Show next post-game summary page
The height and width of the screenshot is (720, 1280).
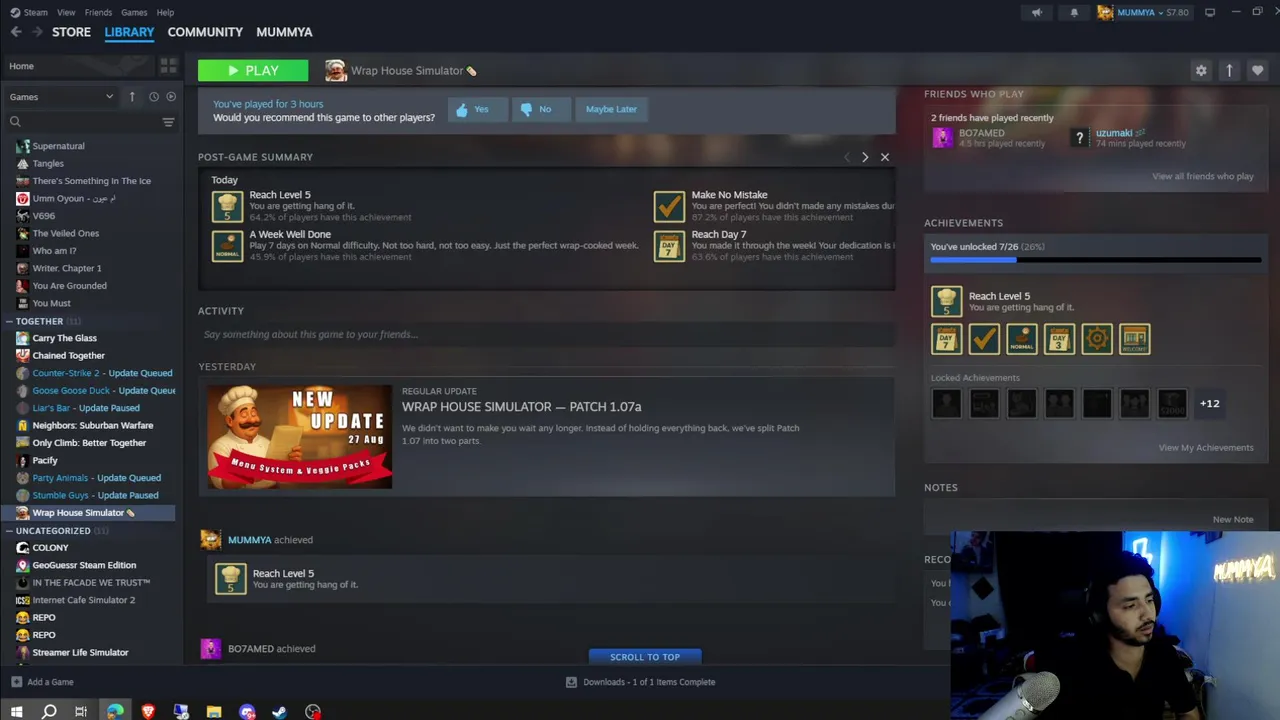click(x=865, y=157)
